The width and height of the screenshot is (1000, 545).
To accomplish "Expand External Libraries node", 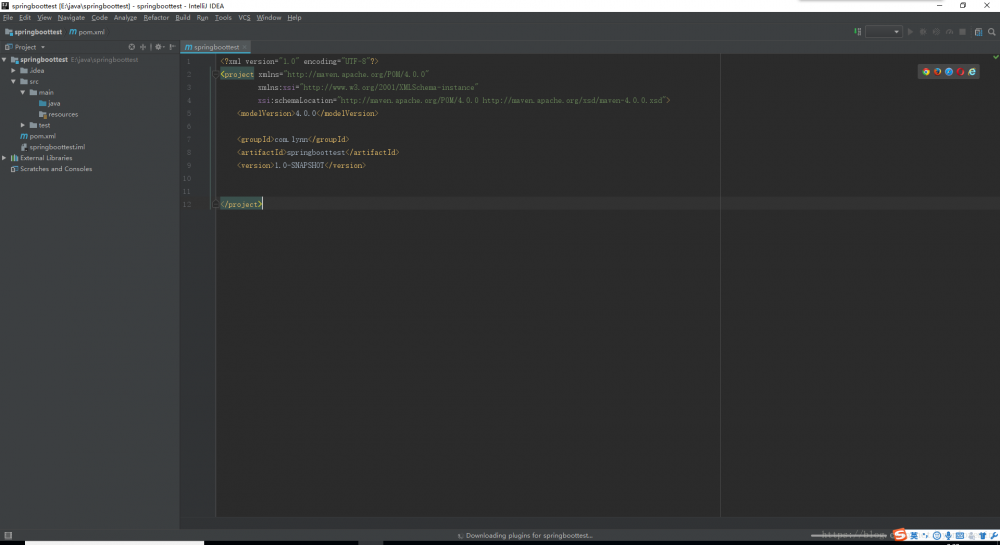I will (x=4, y=158).
